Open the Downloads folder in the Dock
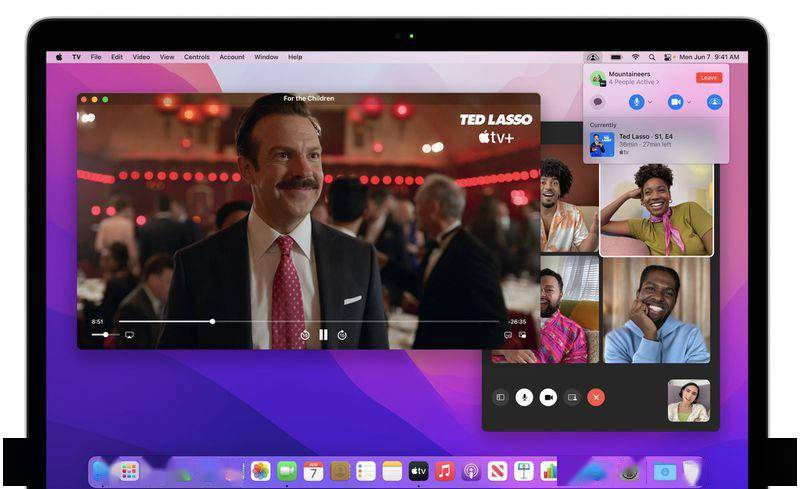 pyautogui.click(x=665, y=472)
